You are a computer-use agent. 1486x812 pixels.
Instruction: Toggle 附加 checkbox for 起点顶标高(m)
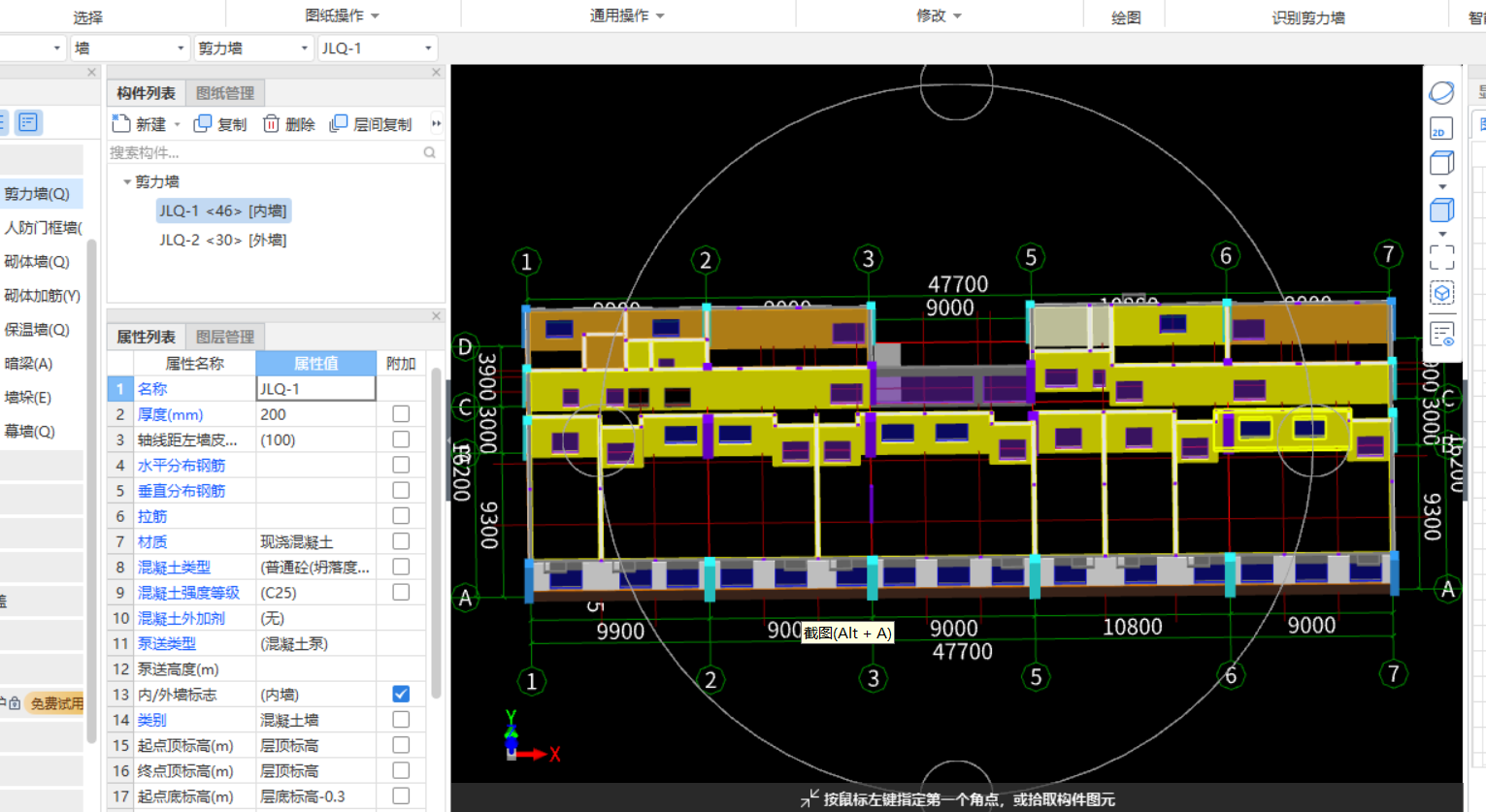point(401,744)
